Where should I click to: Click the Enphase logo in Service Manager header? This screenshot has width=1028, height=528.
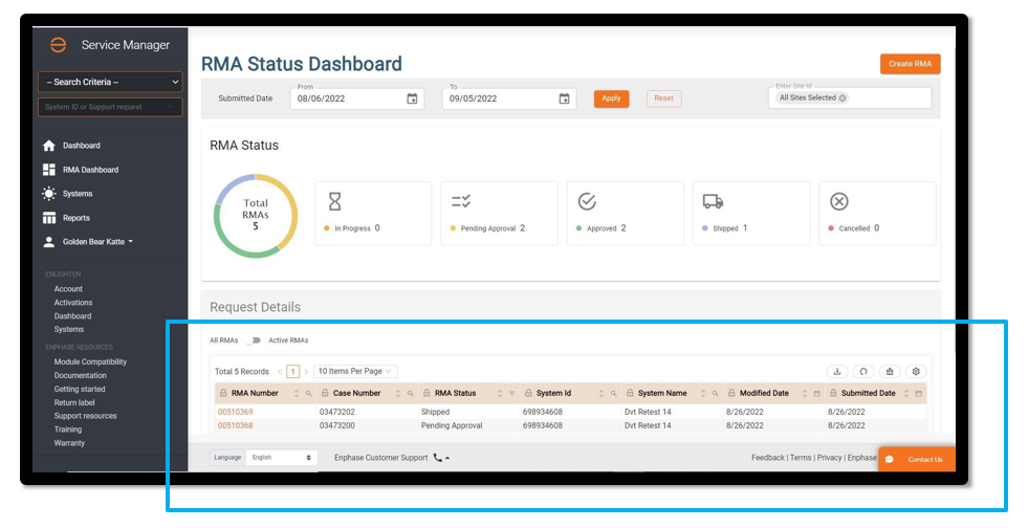coord(58,45)
